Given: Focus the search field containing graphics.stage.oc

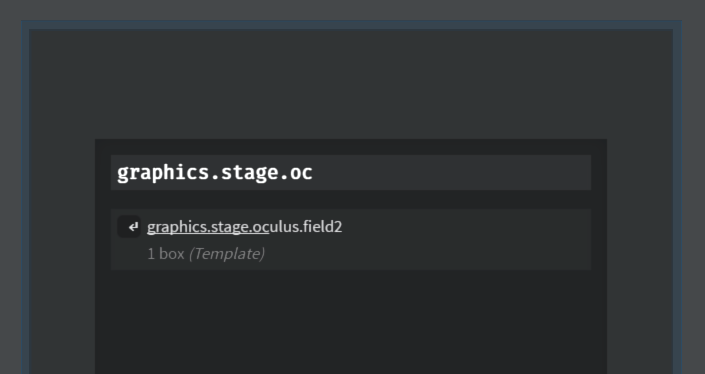Looking at the screenshot, I should 351,173.
